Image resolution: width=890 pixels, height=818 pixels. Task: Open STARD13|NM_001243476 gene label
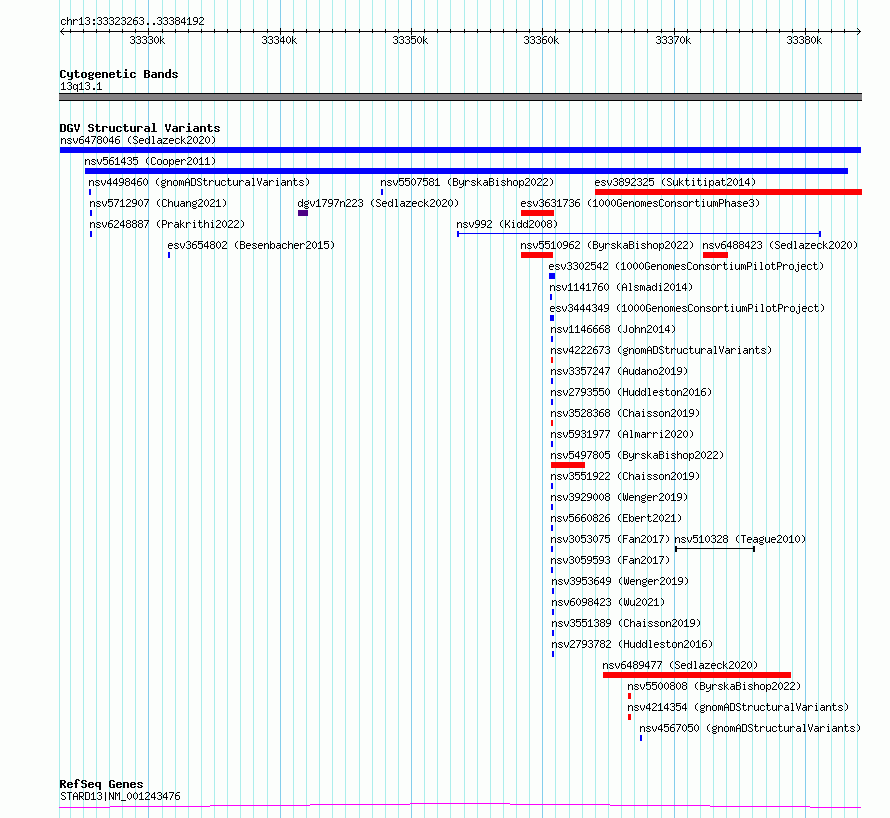pyautogui.click(x=120, y=796)
